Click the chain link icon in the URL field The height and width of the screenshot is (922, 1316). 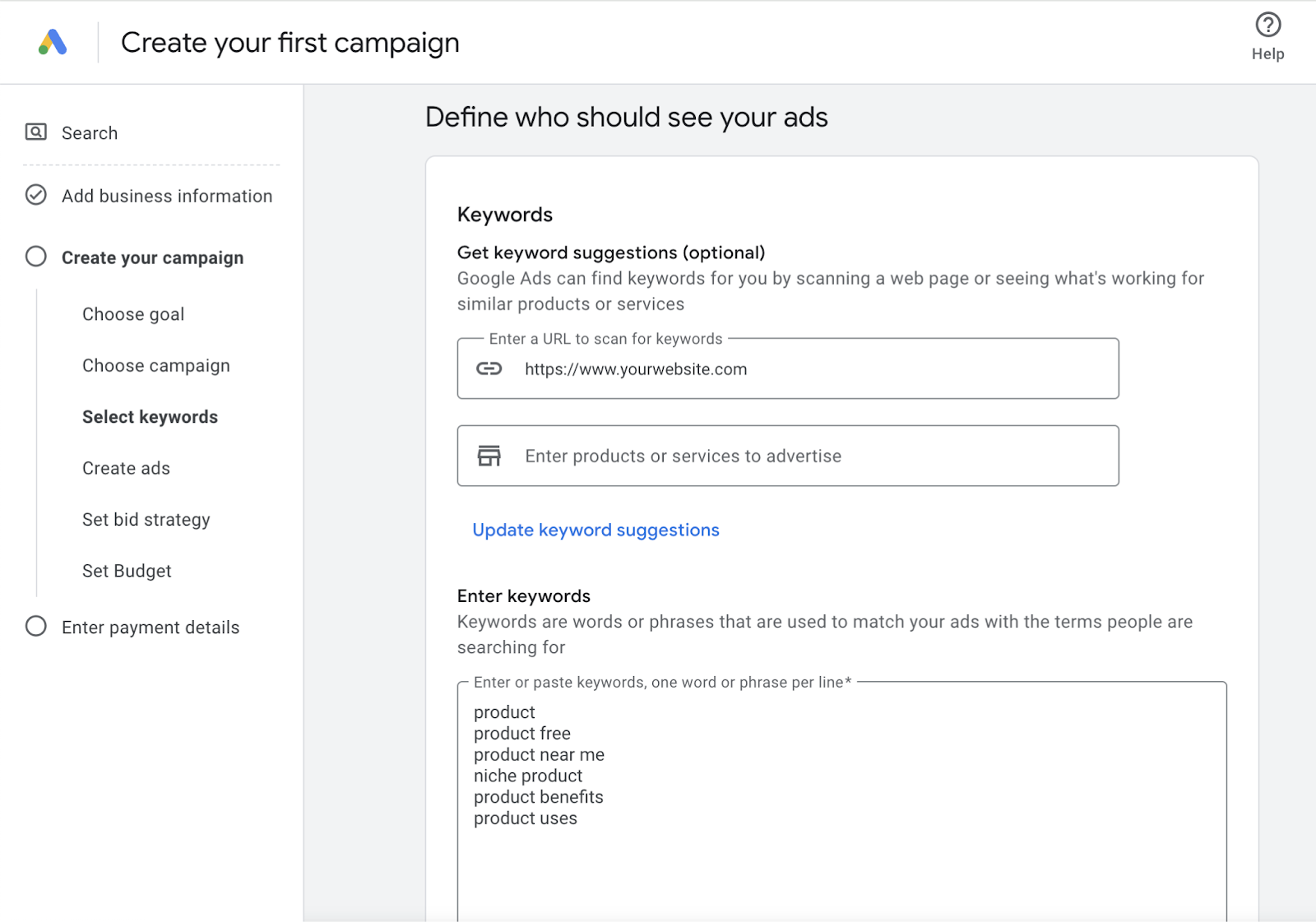click(x=490, y=369)
